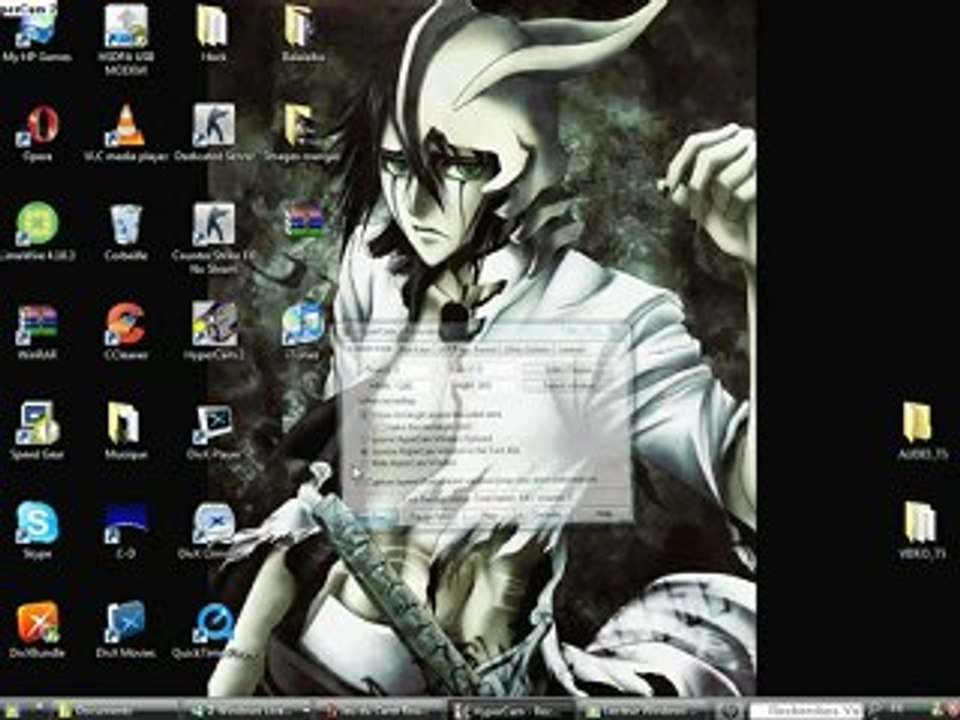Select Leave HyperCam Window Opened option
The width and height of the screenshot is (960, 720).
[427, 438]
